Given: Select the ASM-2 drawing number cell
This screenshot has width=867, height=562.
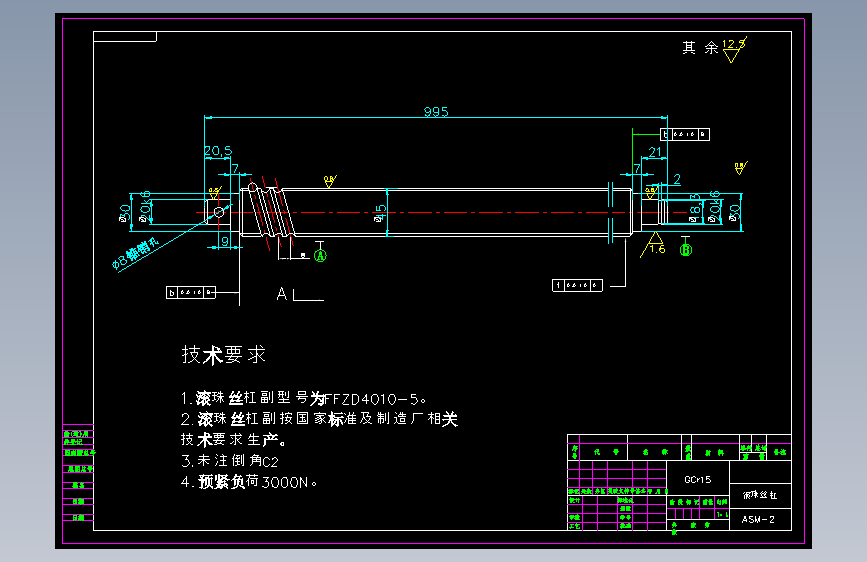Looking at the screenshot, I should pos(760,519).
